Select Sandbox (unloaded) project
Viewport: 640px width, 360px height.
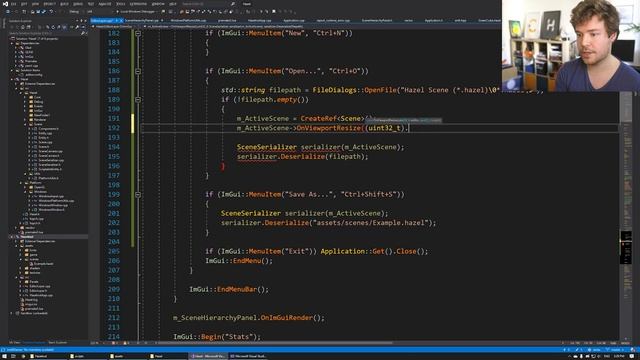[x=33, y=313]
